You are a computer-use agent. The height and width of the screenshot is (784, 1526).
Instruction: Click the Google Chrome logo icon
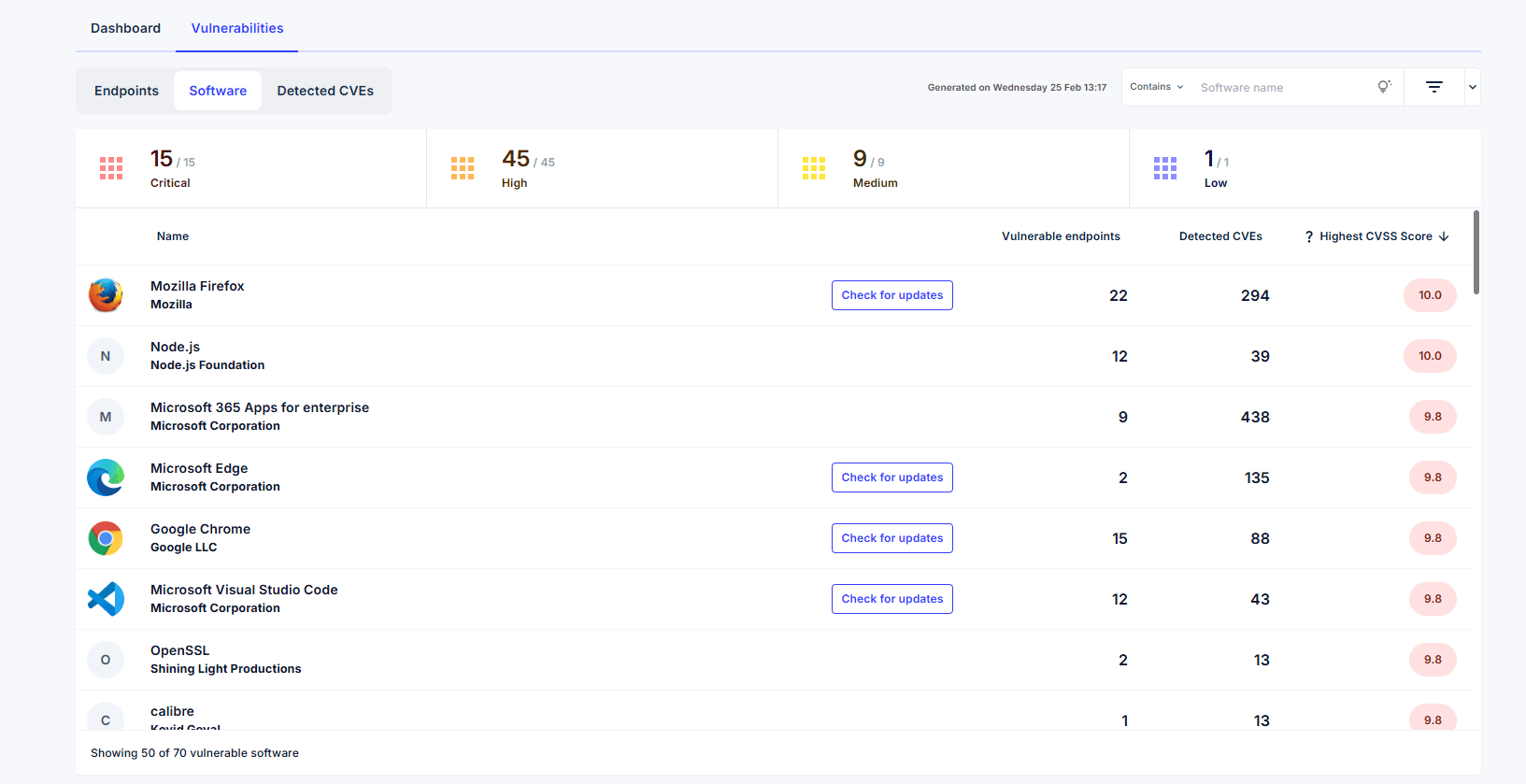[x=106, y=538]
